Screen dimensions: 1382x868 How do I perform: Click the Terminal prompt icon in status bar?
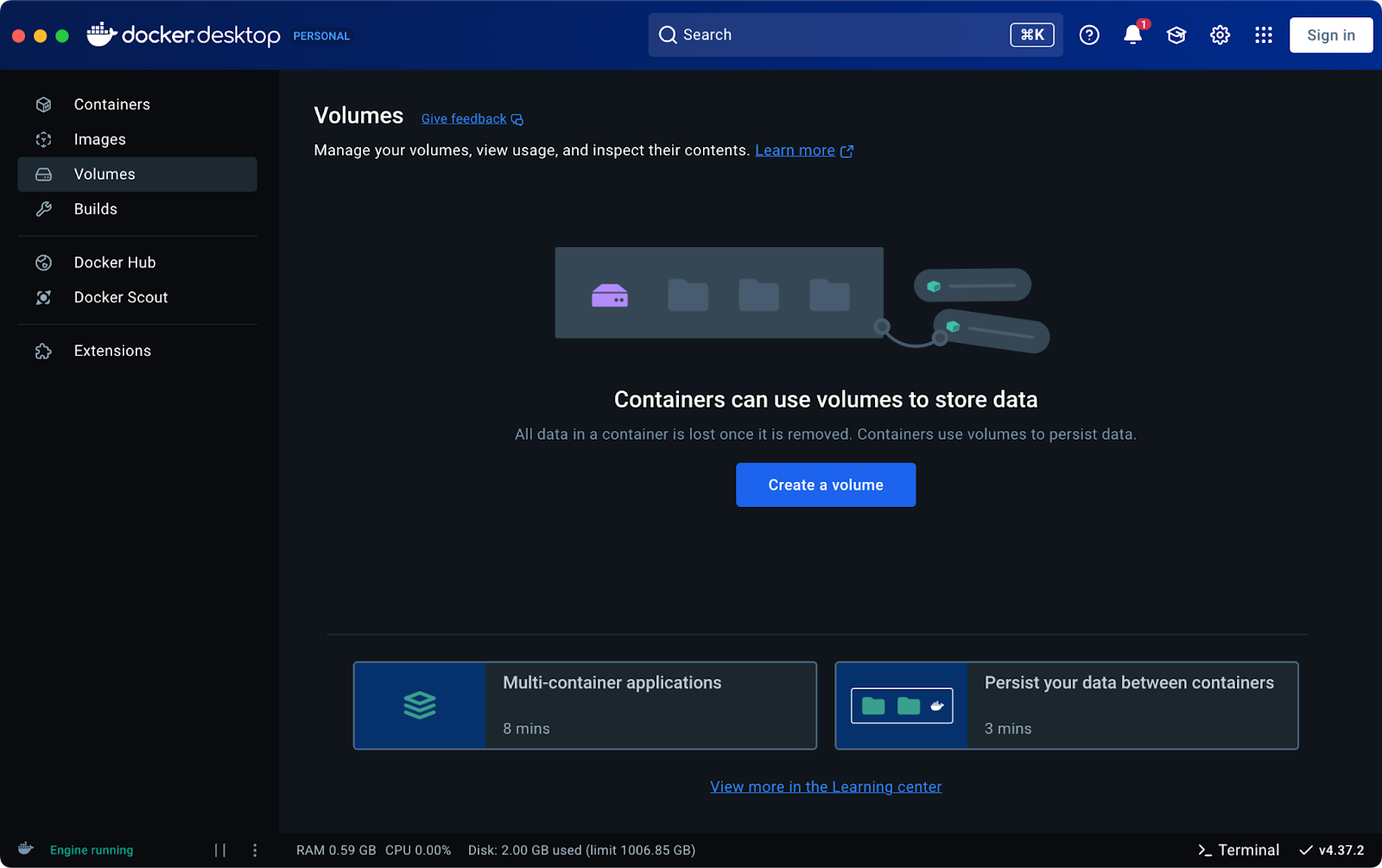(1205, 851)
